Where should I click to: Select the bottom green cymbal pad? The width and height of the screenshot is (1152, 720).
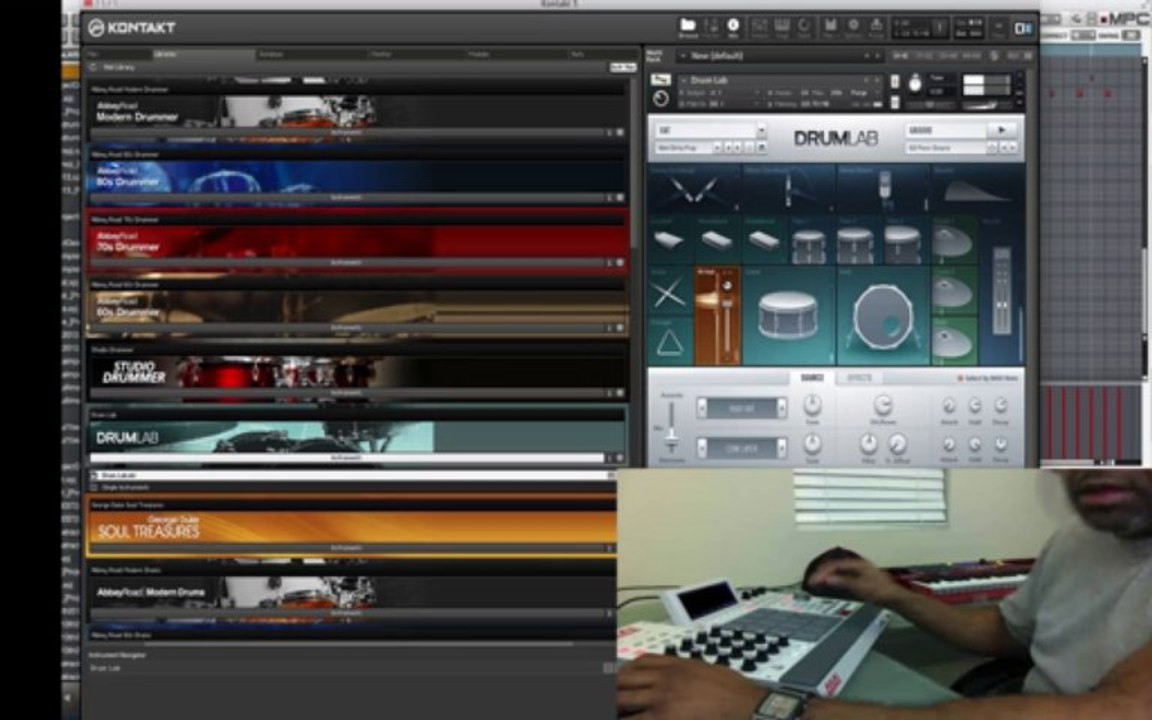point(954,342)
